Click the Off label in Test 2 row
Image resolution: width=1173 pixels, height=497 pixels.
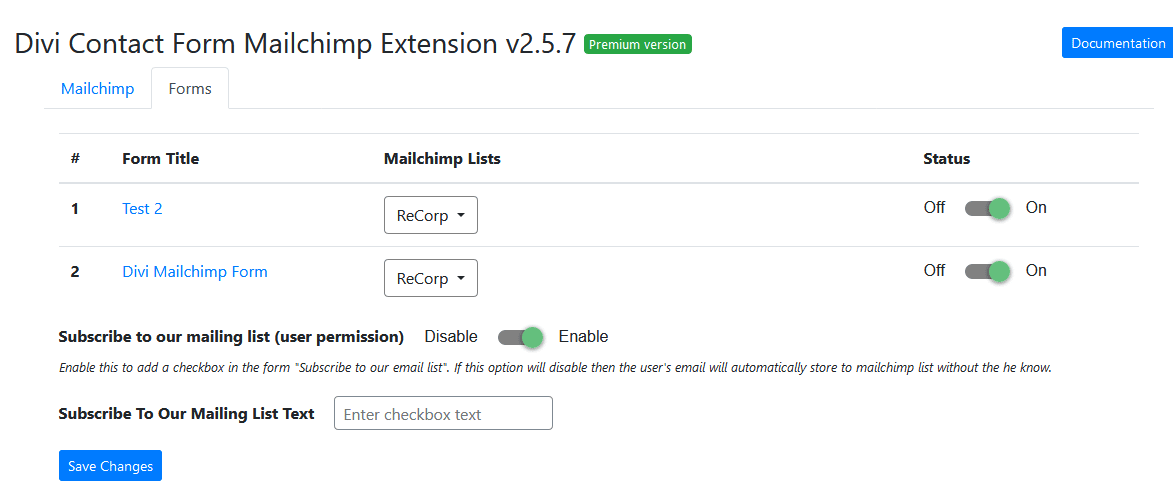pos(934,208)
